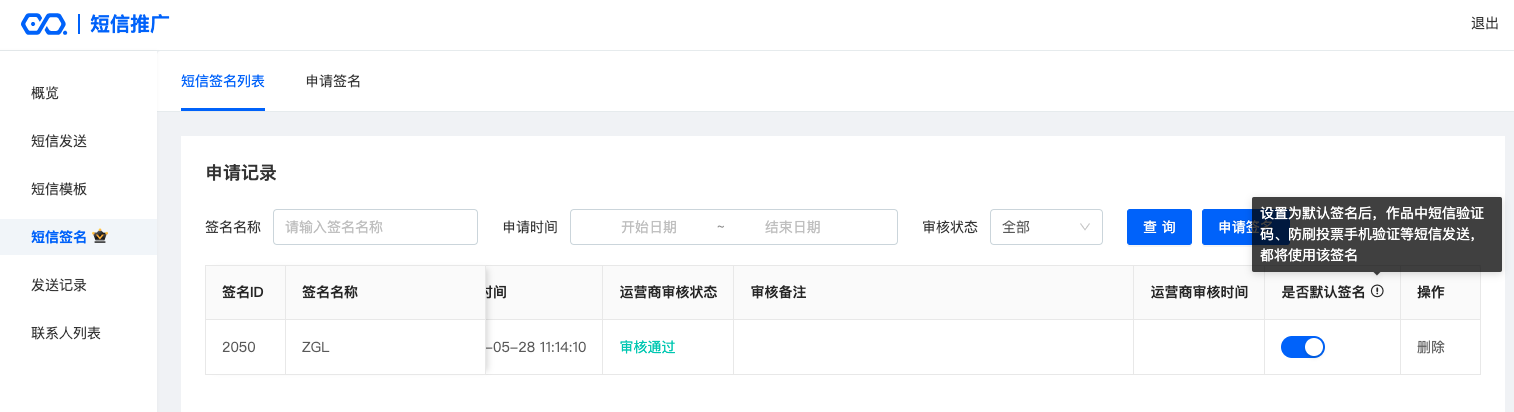This screenshot has height=412, width=1514.
Task: Select the 短信签名列表 tab
Action: 223,81
